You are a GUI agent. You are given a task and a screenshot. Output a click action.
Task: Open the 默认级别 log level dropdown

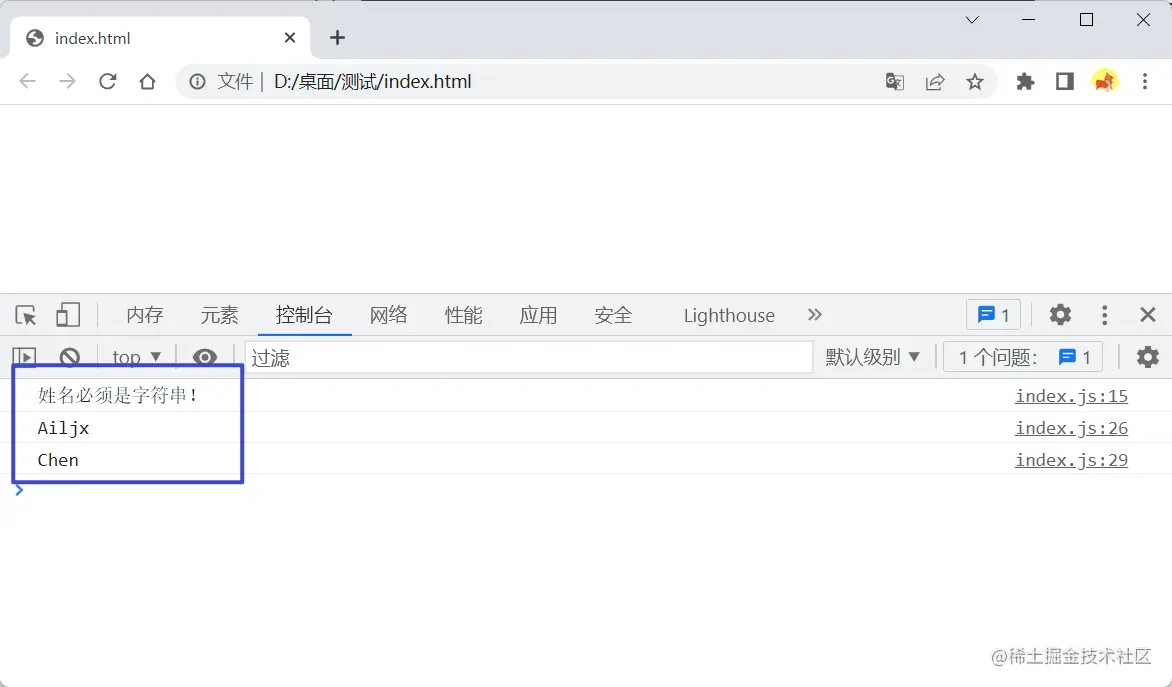point(871,357)
